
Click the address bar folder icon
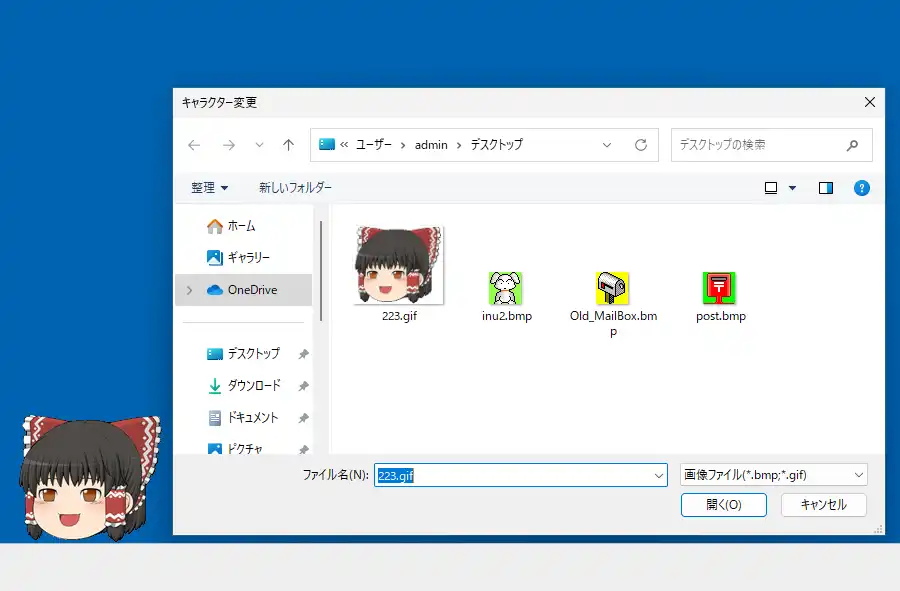point(327,145)
